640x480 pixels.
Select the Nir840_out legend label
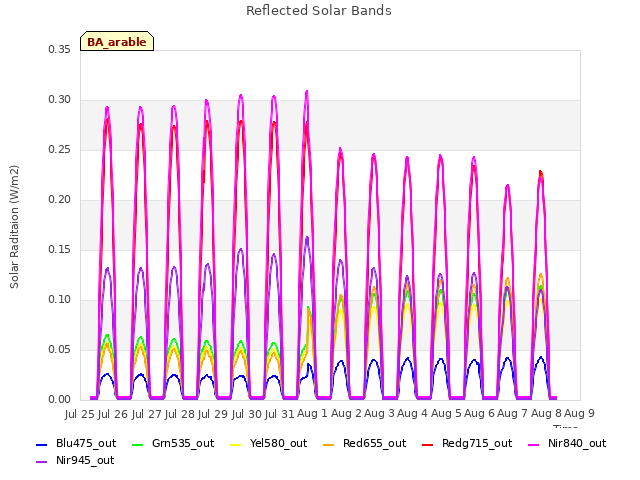pyautogui.click(x=577, y=443)
